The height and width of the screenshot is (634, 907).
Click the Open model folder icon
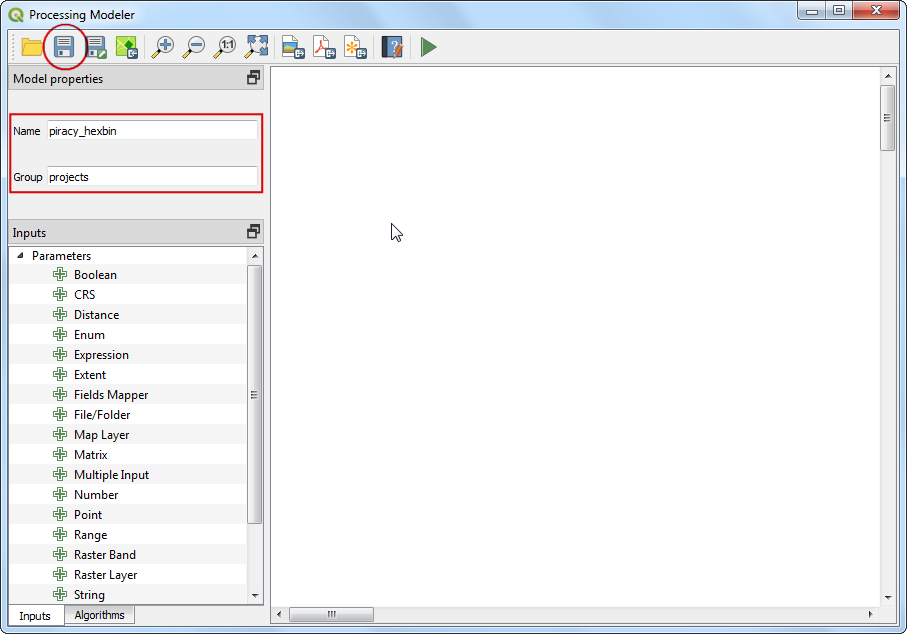click(32, 47)
